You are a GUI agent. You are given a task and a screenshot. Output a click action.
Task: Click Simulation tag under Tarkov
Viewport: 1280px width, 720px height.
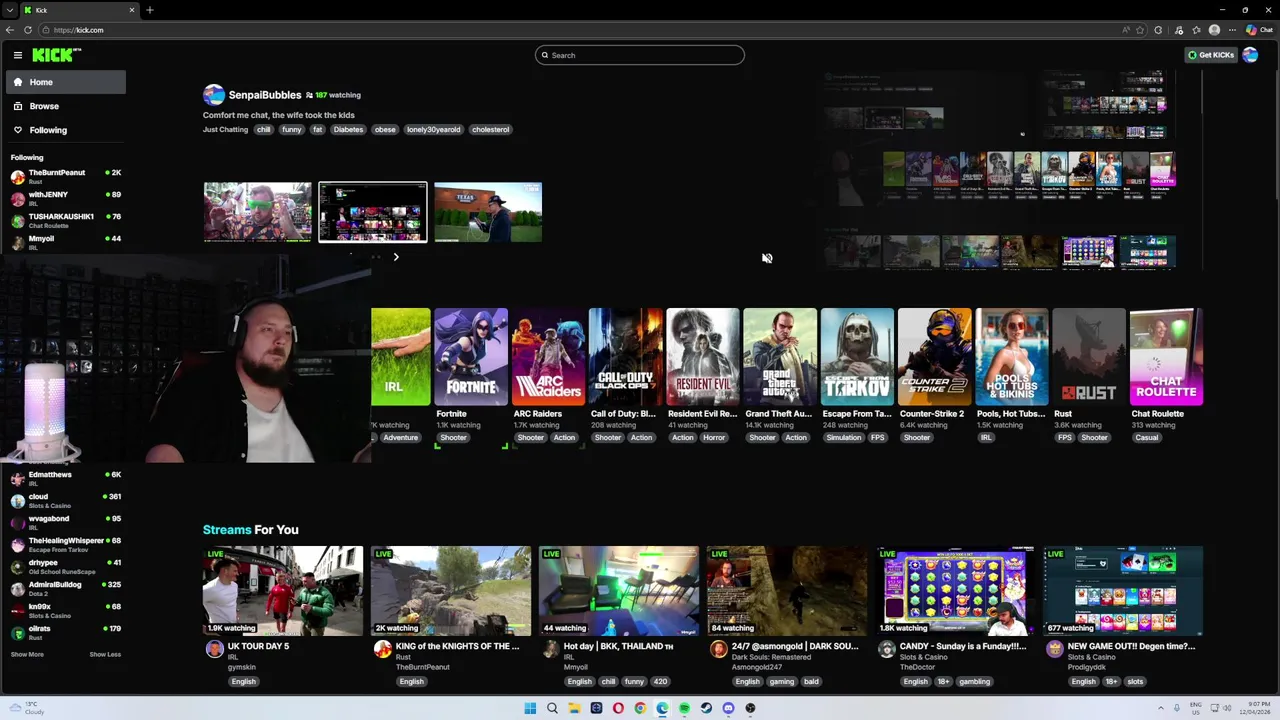843,437
